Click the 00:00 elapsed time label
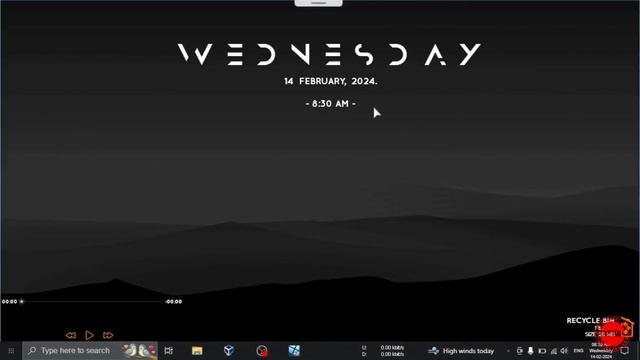This screenshot has width=640, height=360. point(9,302)
